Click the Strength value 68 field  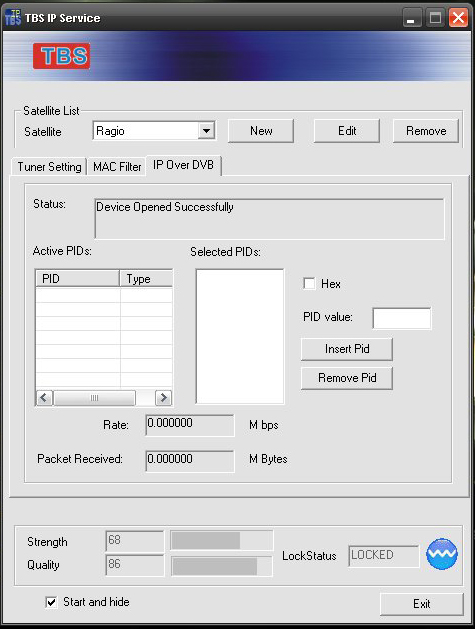pyautogui.click(x=135, y=541)
